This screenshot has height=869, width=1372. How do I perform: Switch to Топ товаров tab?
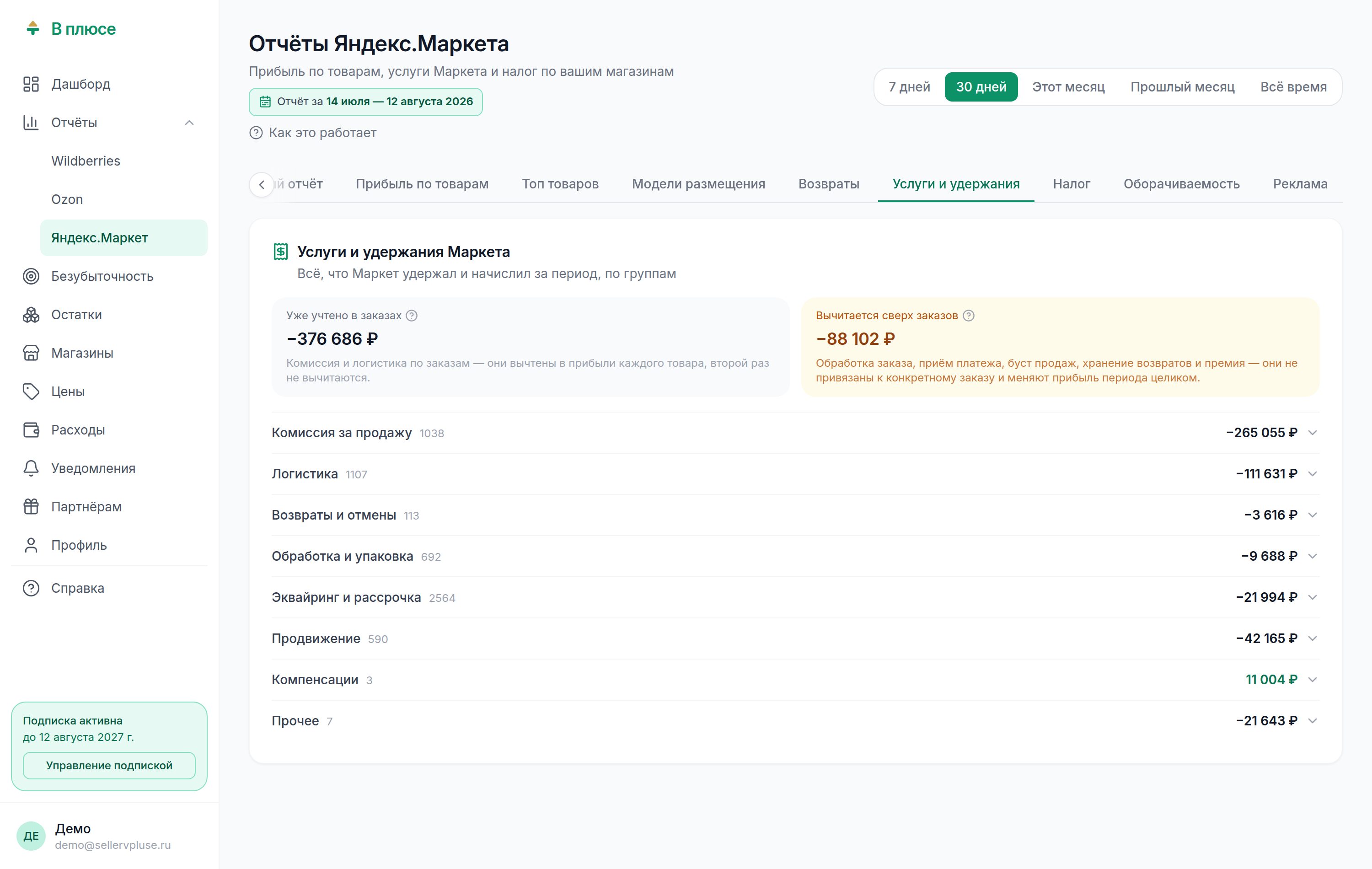(560, 184)
